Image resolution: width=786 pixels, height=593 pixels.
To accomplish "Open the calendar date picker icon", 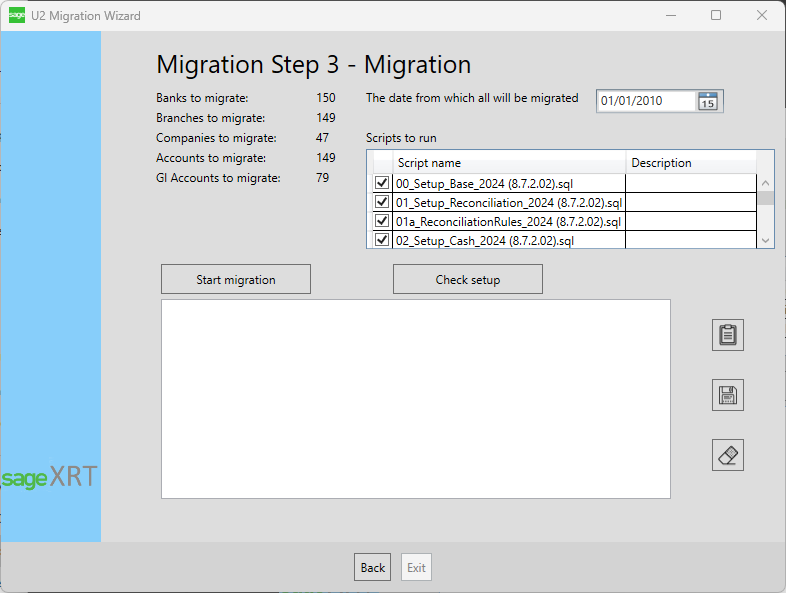I will 708,101.
